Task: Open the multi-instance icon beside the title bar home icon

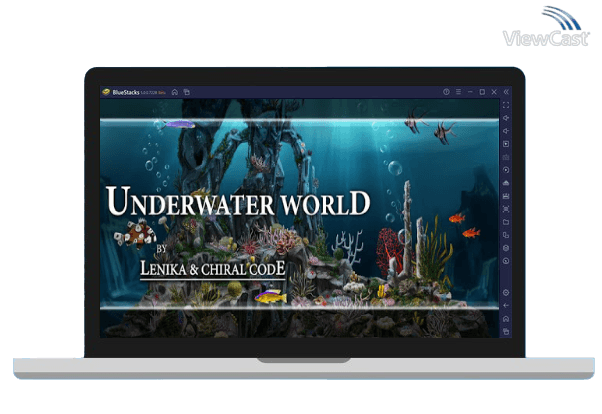Action: (187, 92)
